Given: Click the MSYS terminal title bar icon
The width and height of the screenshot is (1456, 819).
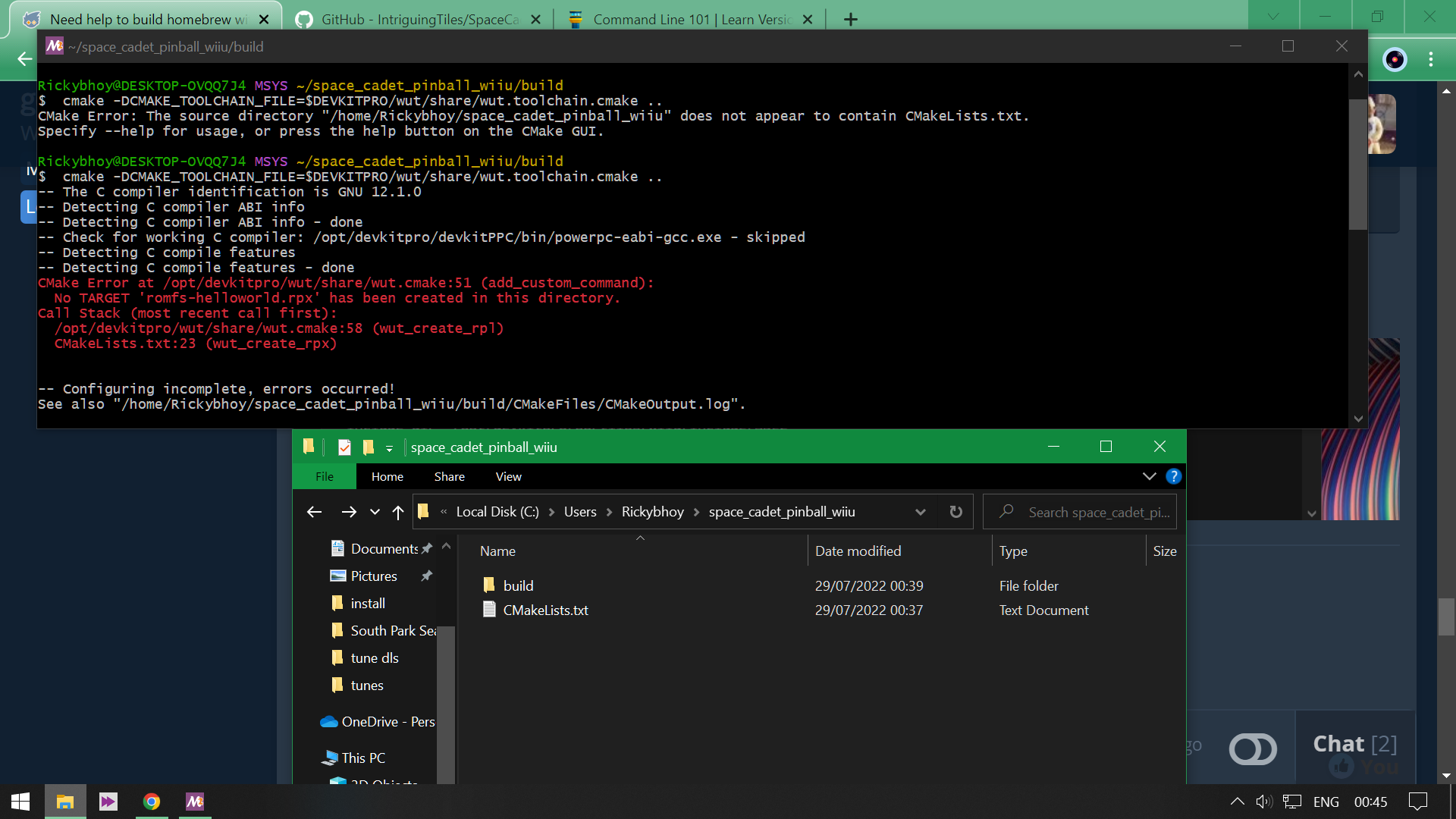Looking at the screenshot, I should tap(55, 46).
